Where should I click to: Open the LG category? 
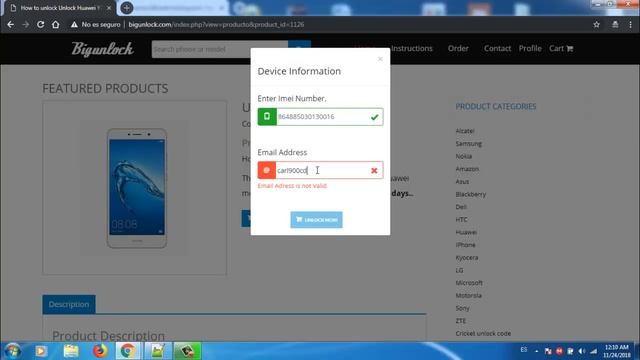[459, 270]
